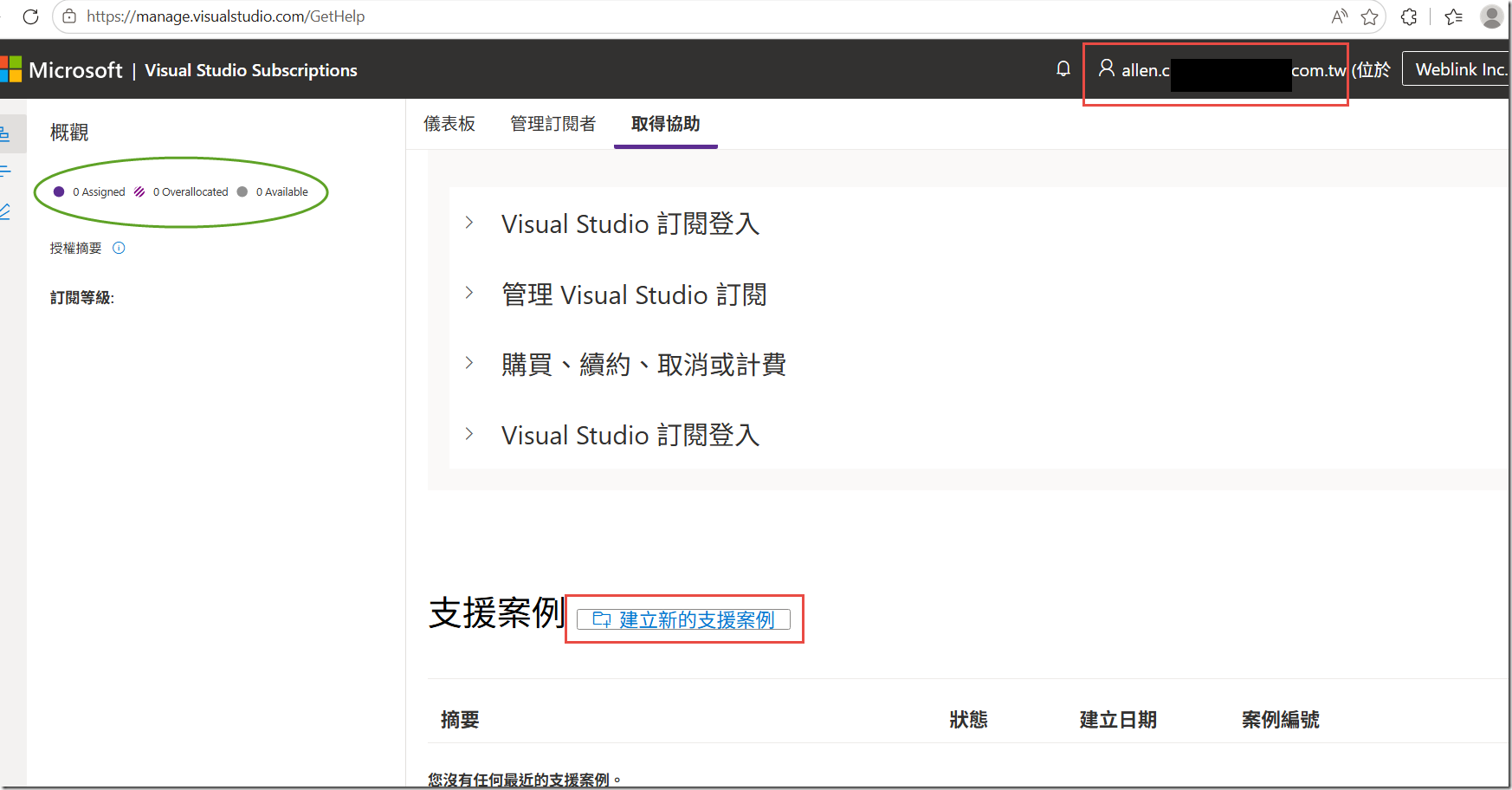Click the Microsoft logo
1512x790 pixels.
[10, 69]
